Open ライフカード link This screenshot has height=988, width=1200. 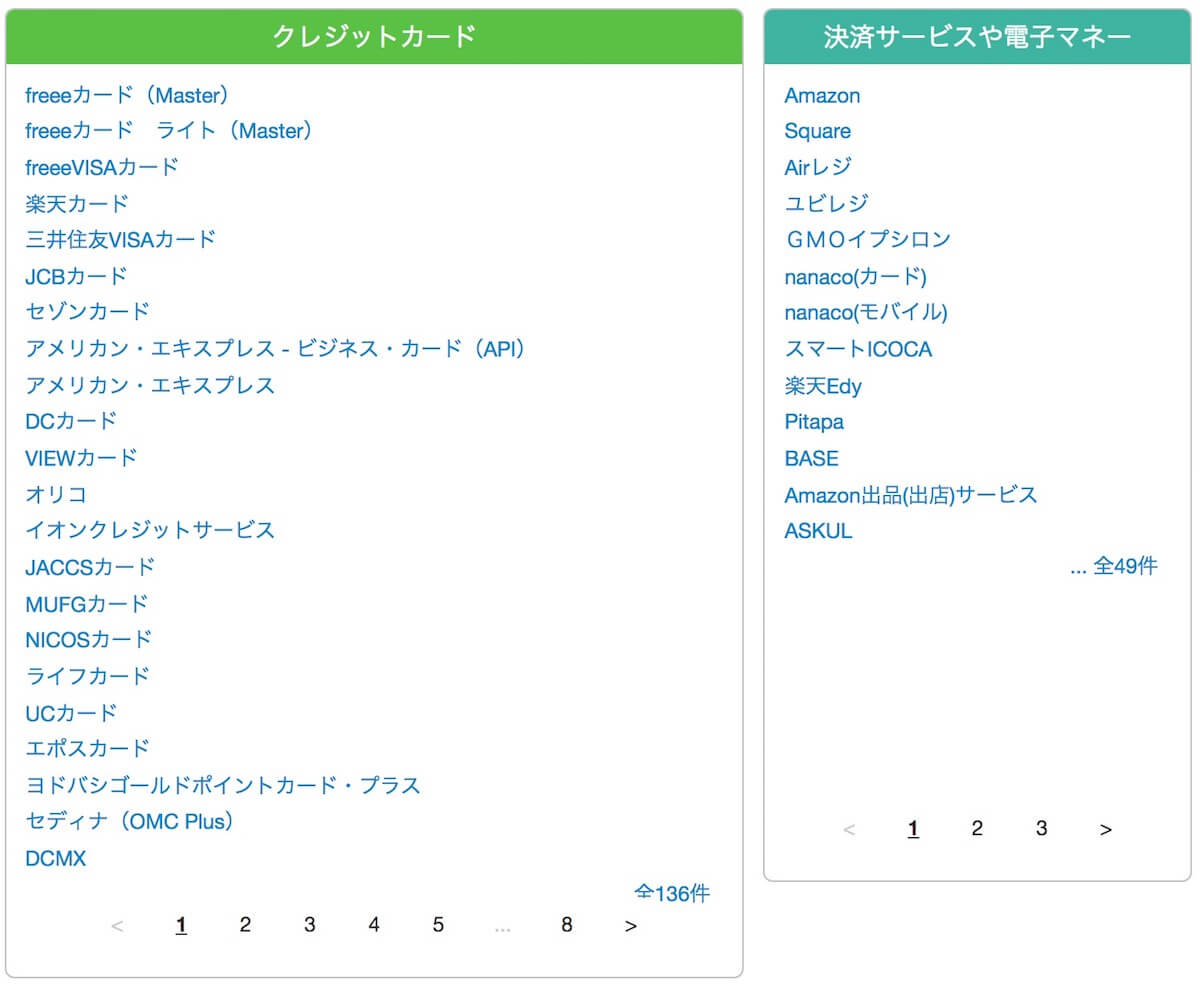(x=87, y=676)
